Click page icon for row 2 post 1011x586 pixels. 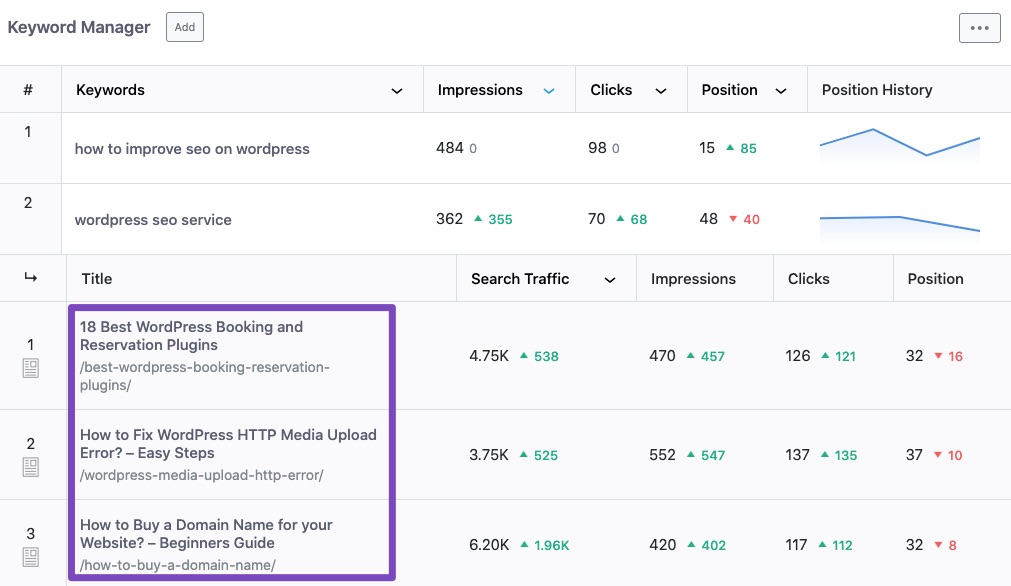coord(30,466)
